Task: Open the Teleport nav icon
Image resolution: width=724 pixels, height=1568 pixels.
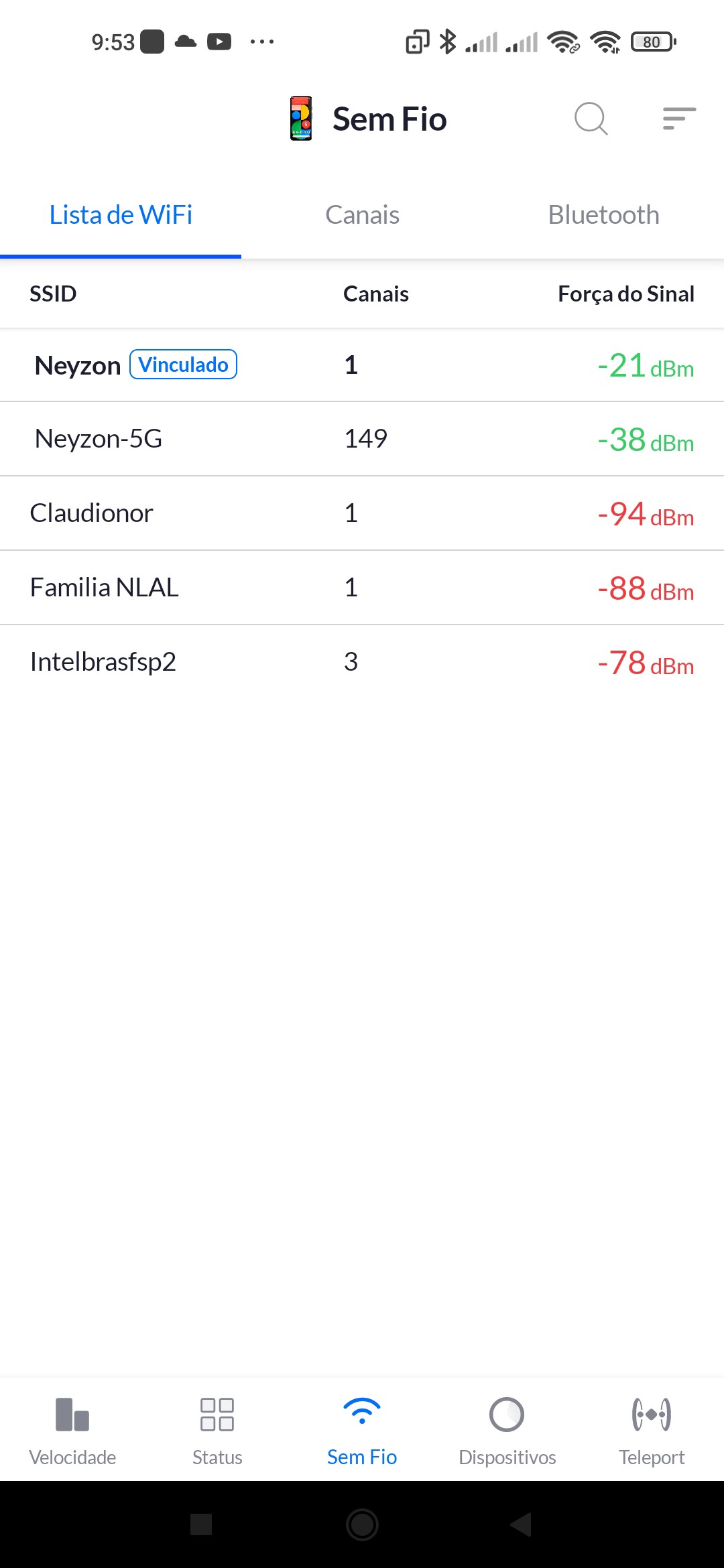Action: click(x=652, y=1415)
